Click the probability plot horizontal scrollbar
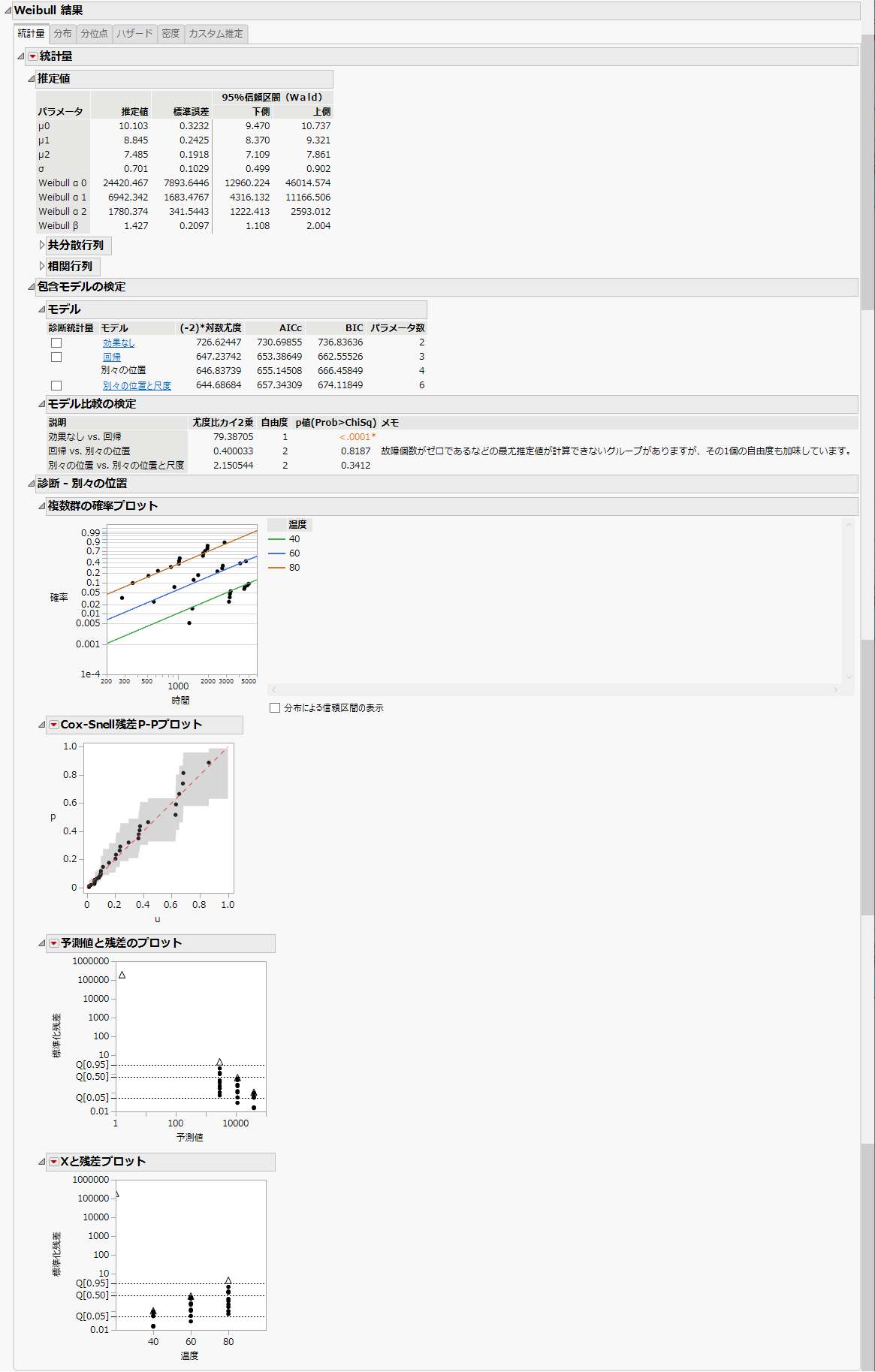The width and height of the screenshot is (875, 1372). (554, 689)
